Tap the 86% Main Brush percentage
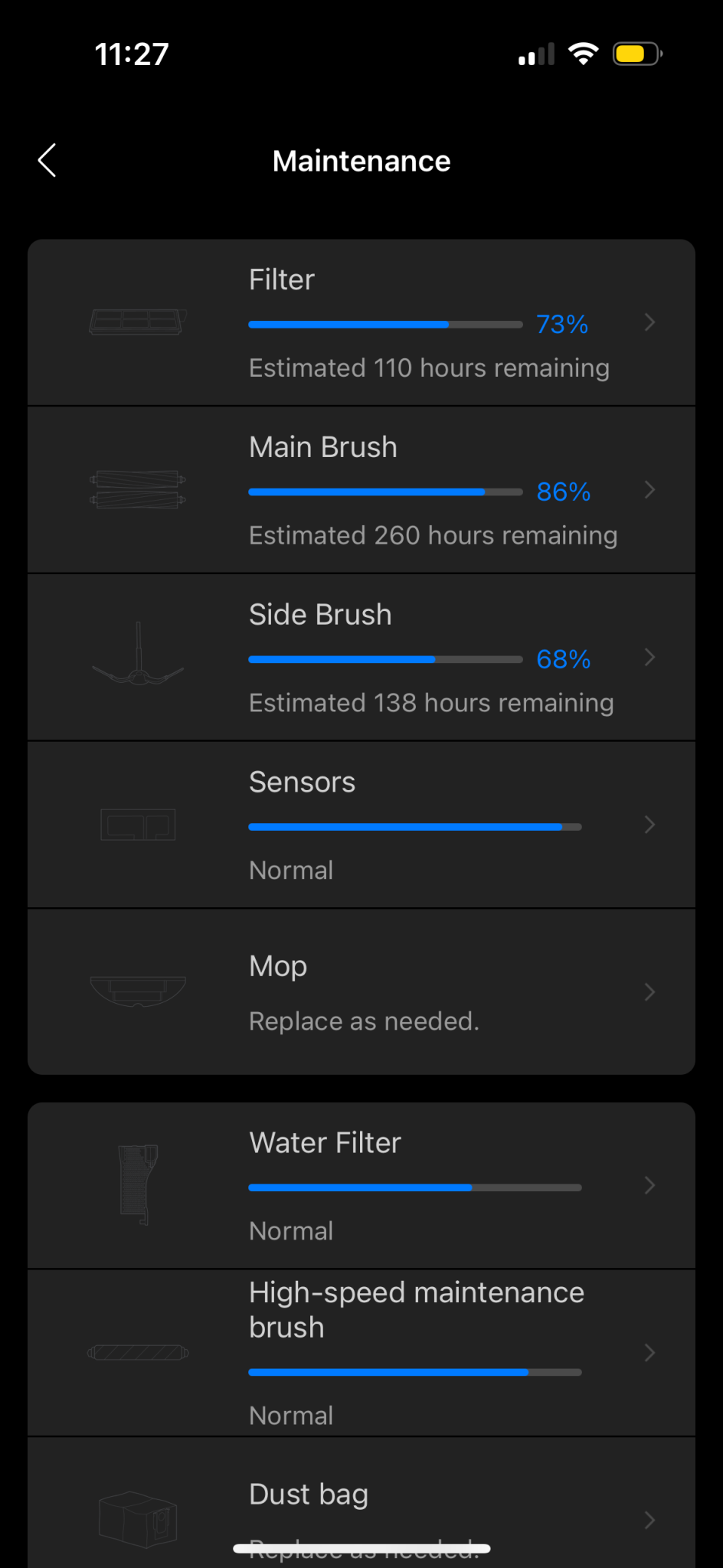 563,492
